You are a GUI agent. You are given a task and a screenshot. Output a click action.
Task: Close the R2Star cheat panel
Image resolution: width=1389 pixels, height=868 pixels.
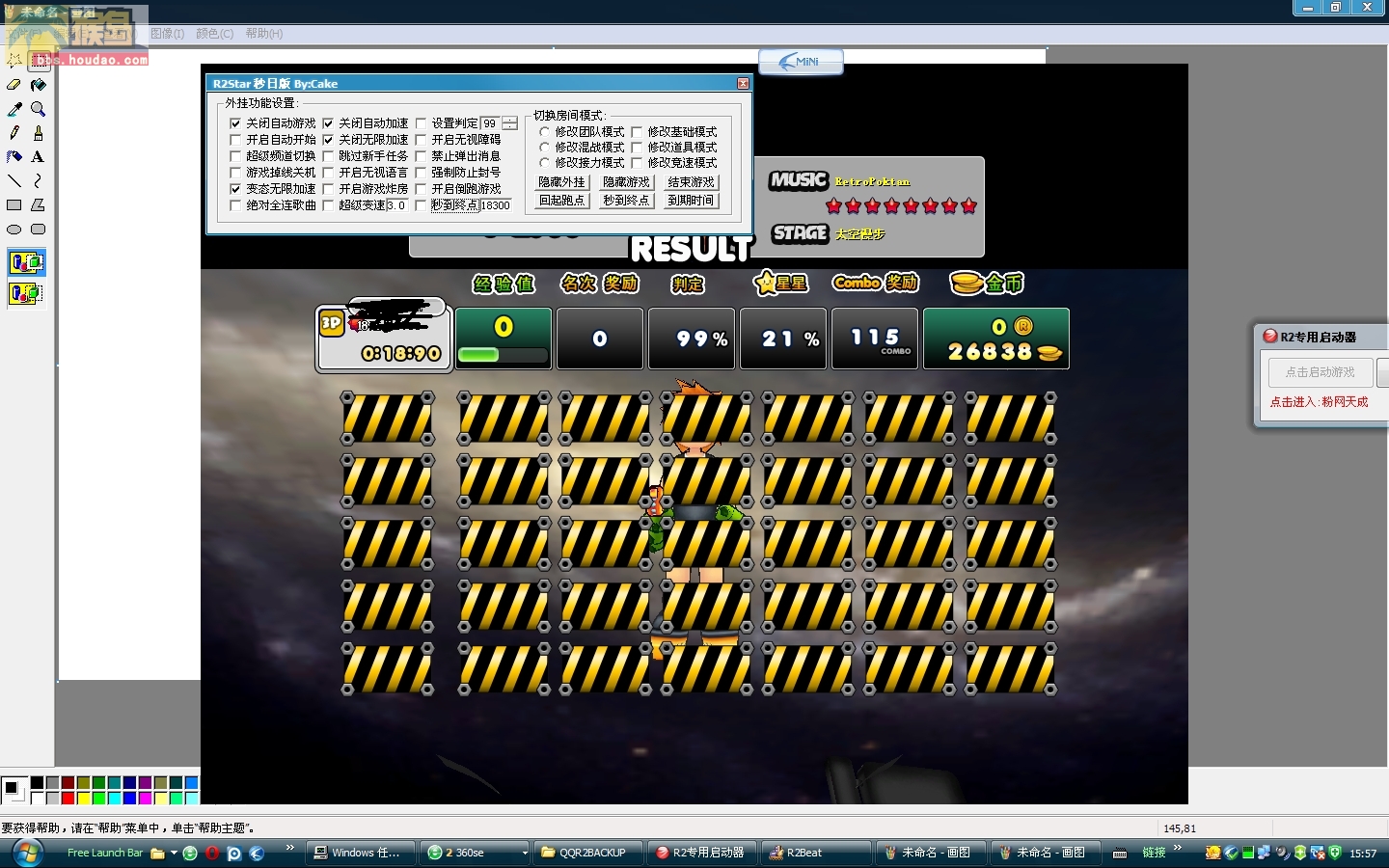(743, 84)
